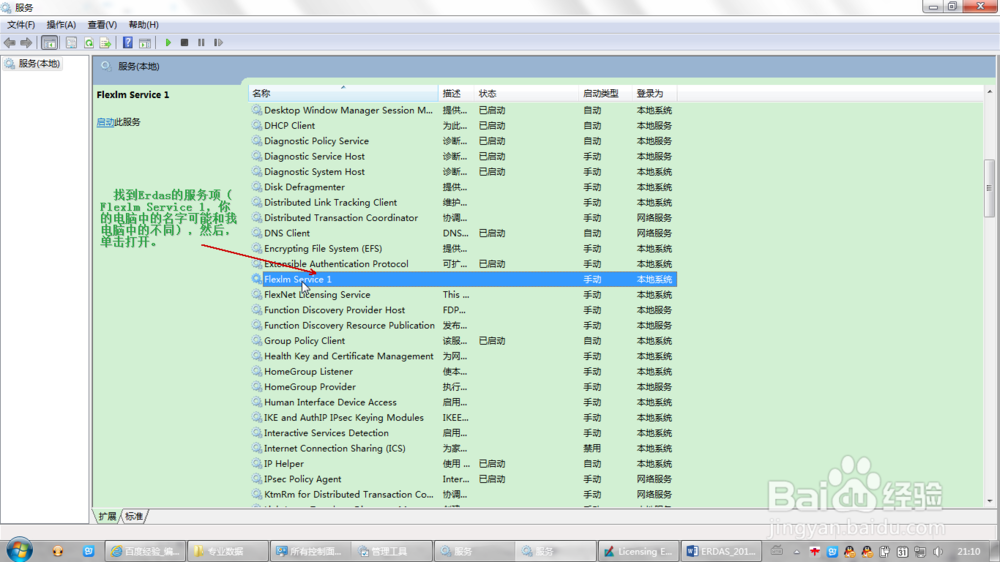The height and width of the screenshot is (562, 1000).
Task: Sort by the 名称 column header
Action: pyautogui.click(x=343, y=93)
